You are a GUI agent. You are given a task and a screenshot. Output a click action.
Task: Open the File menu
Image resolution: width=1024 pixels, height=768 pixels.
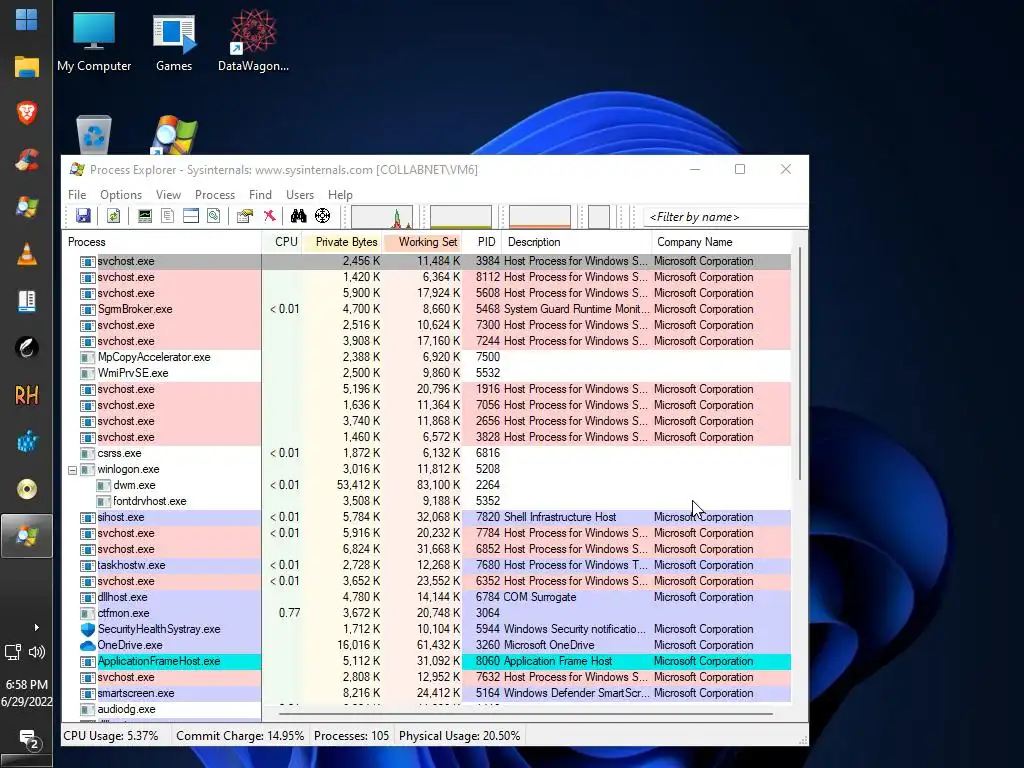coord(77,195)
